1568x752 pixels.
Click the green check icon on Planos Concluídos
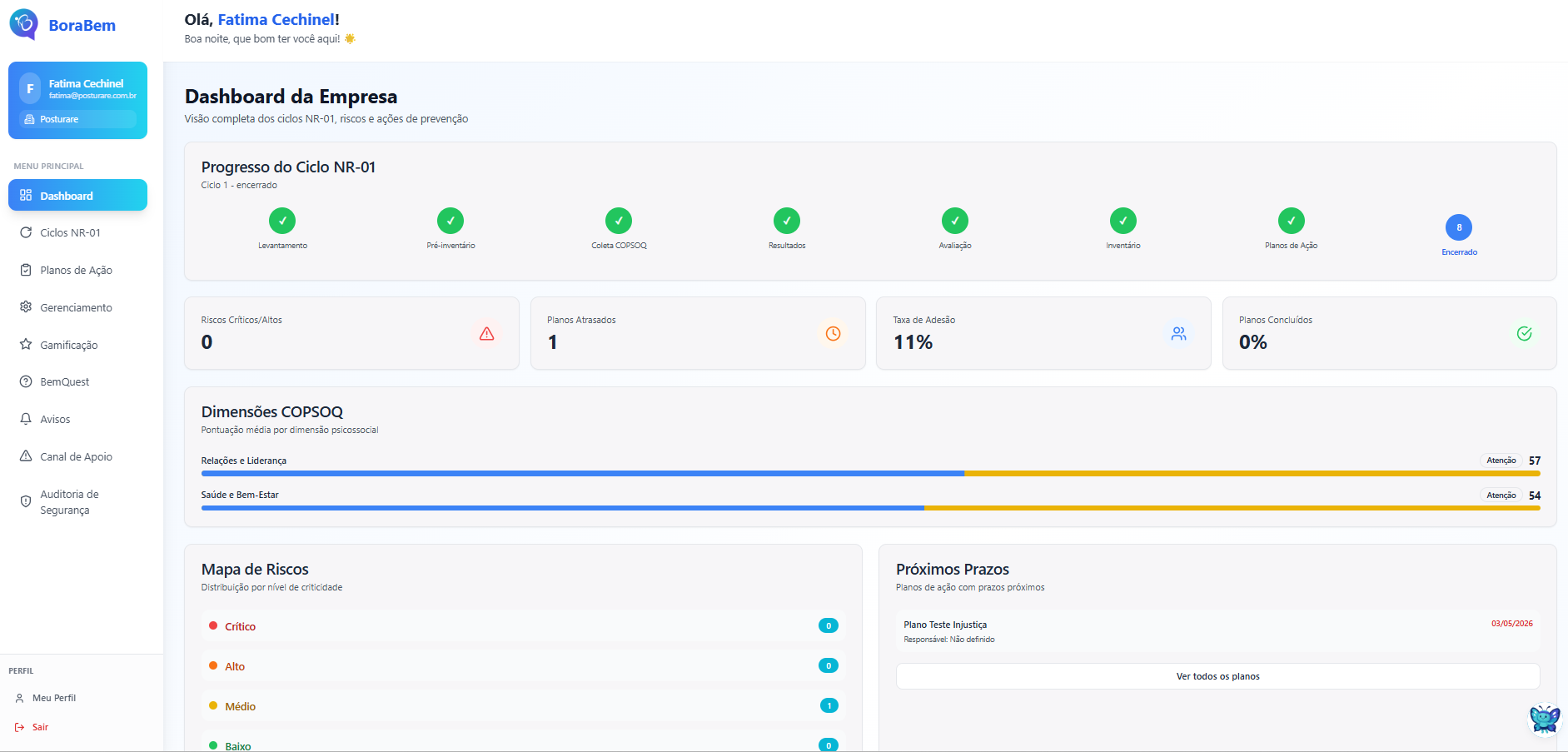(x=1525, y=333)
